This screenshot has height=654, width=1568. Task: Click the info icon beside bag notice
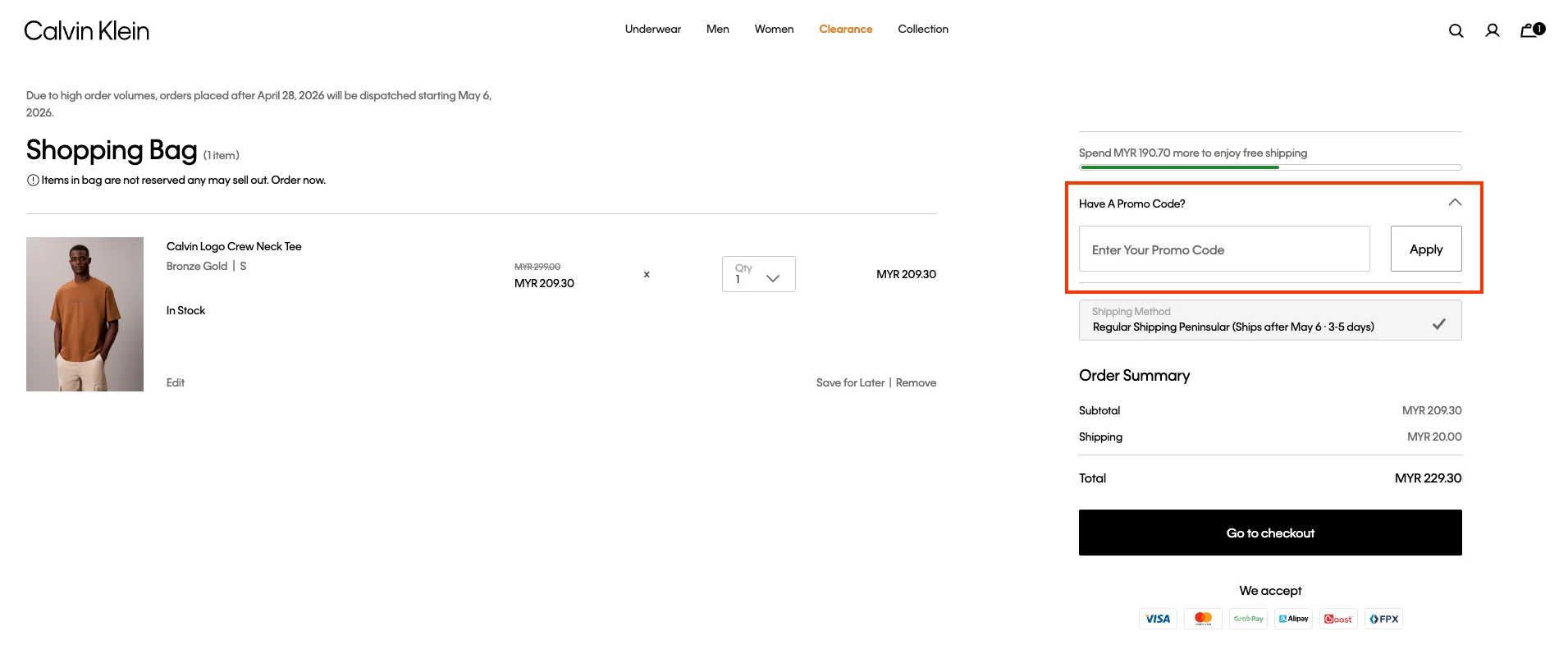coord(33,181)
